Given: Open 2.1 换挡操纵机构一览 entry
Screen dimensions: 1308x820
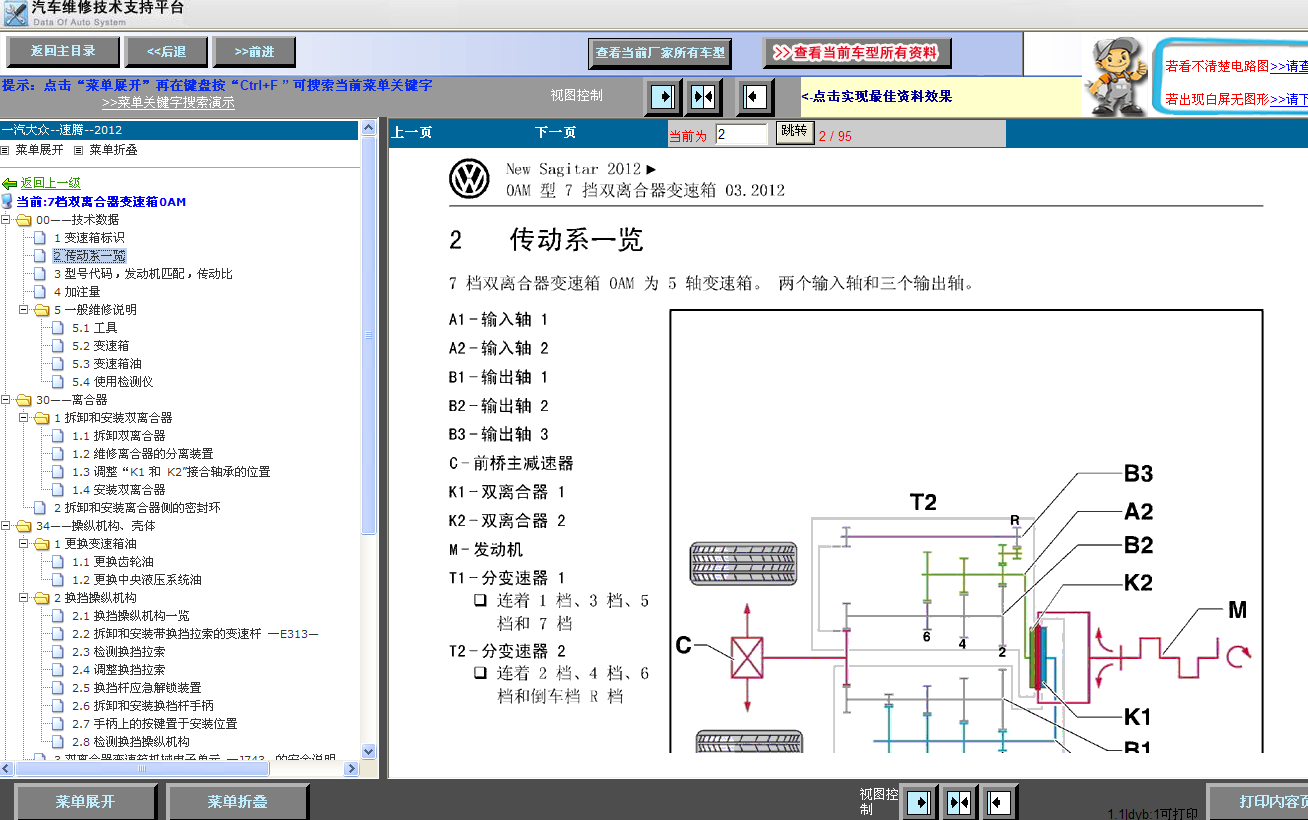Looking at the screenshot, I should (131, 616).
